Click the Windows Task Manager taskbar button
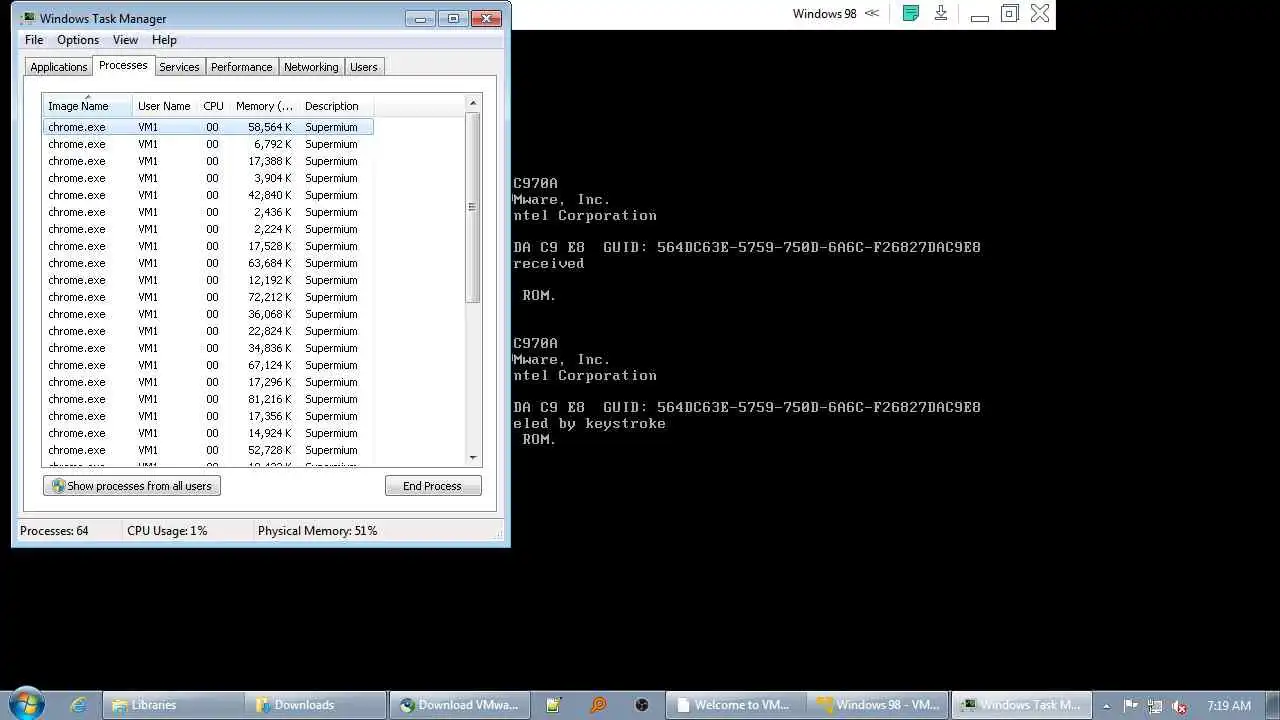The width and height of the screenshot is (1280, 720). pyautogui.click(x=1020, y=705)
